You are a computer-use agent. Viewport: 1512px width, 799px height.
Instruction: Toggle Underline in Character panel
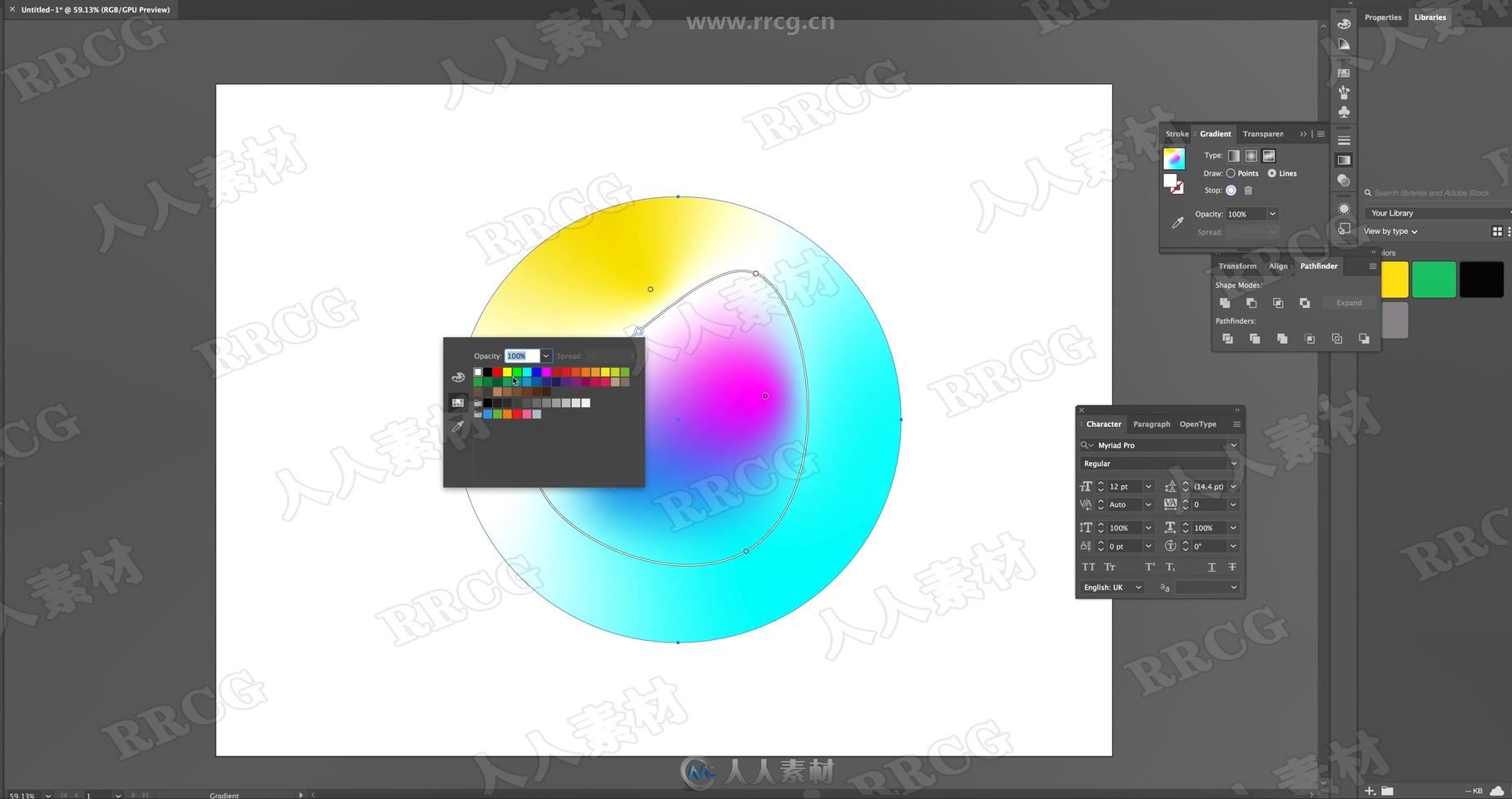1211,567
